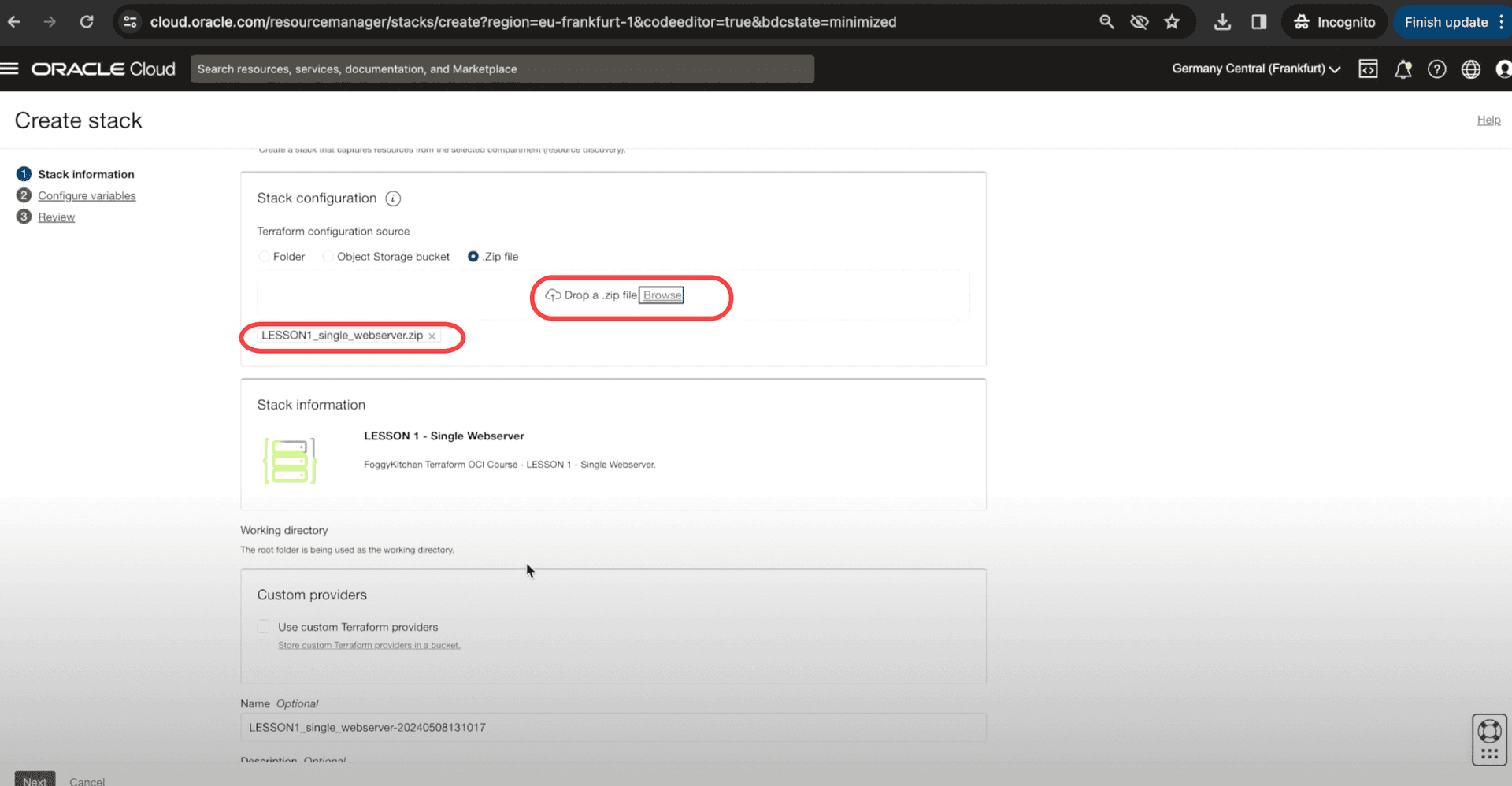Select Folder radio option

point(264,257)
